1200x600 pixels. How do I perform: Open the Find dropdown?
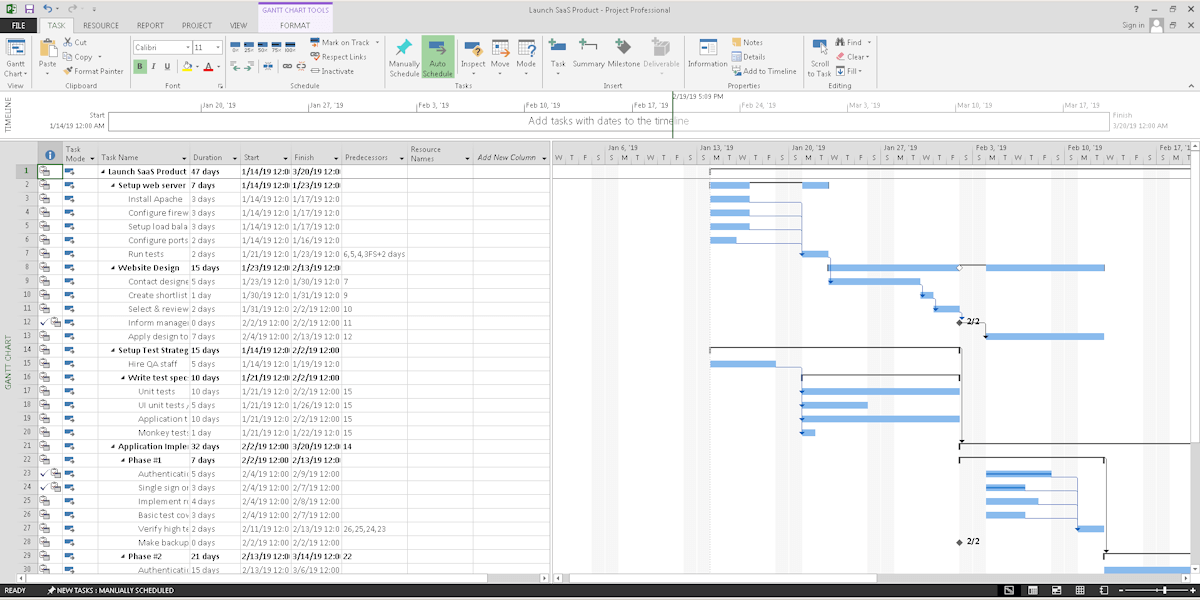click(x=869, y=43)
